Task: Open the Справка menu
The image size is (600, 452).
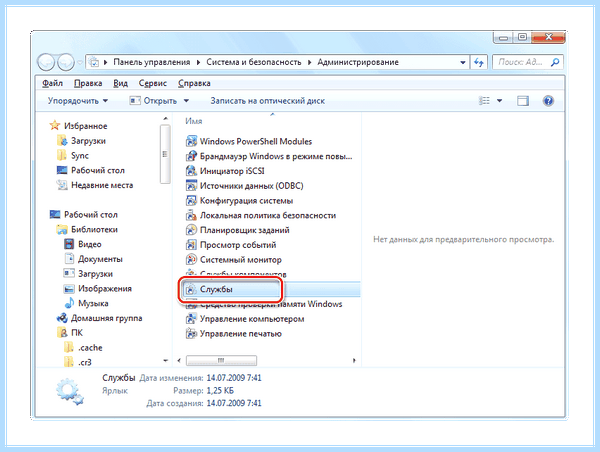Action: [194, 83]
